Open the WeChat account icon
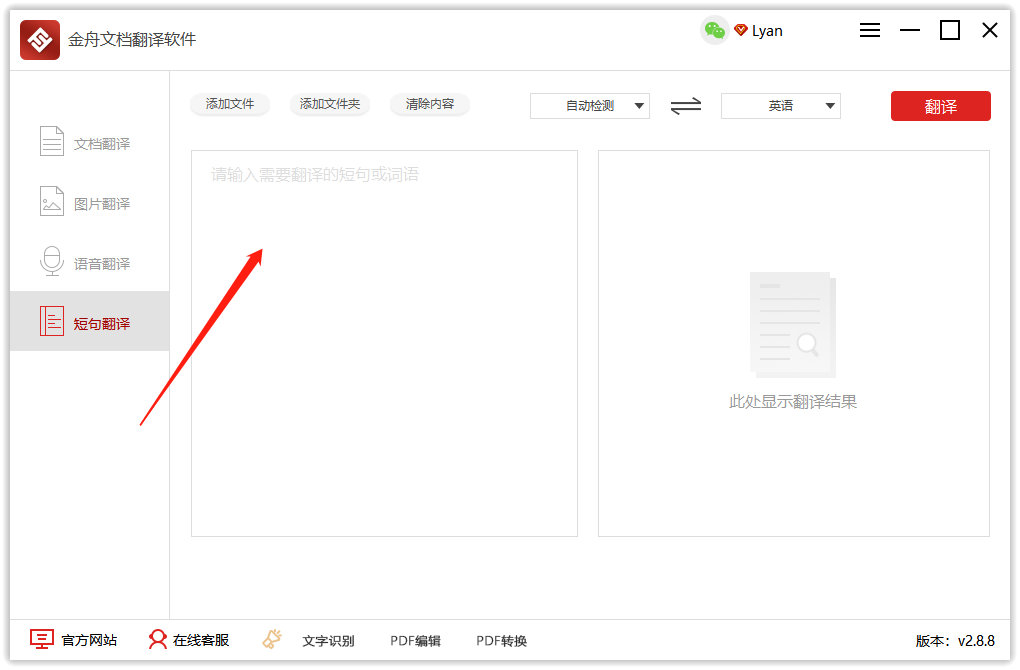Image resolution: width=1020 pixels, height=670 pixels. [x=714, y=30]
